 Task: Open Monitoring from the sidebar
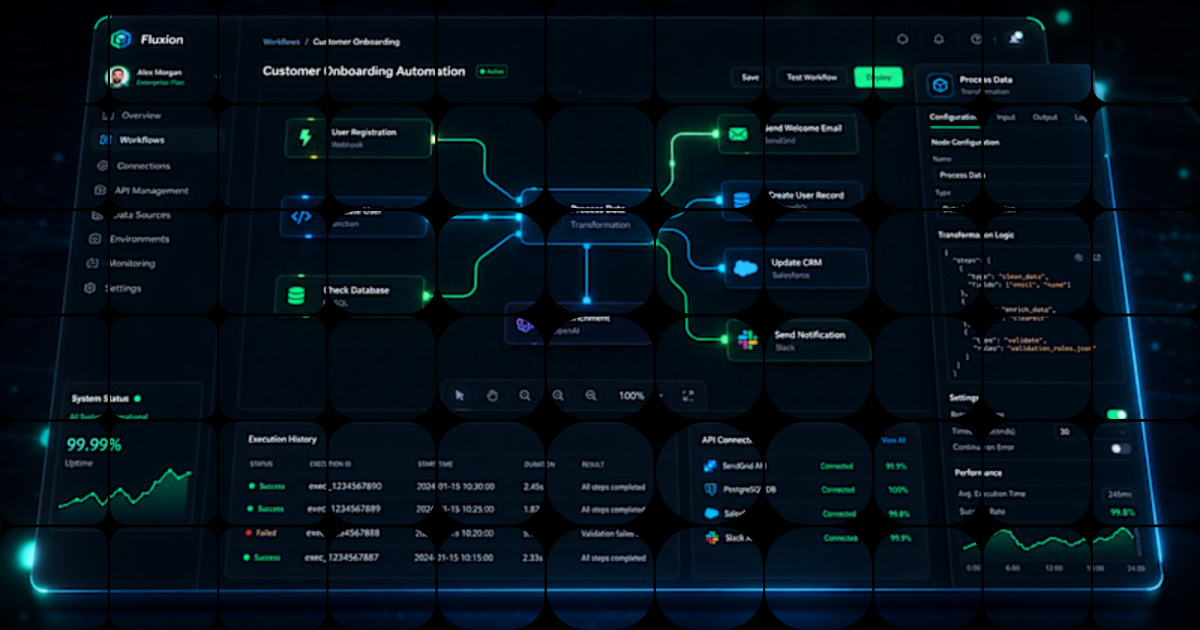point(132,264)
